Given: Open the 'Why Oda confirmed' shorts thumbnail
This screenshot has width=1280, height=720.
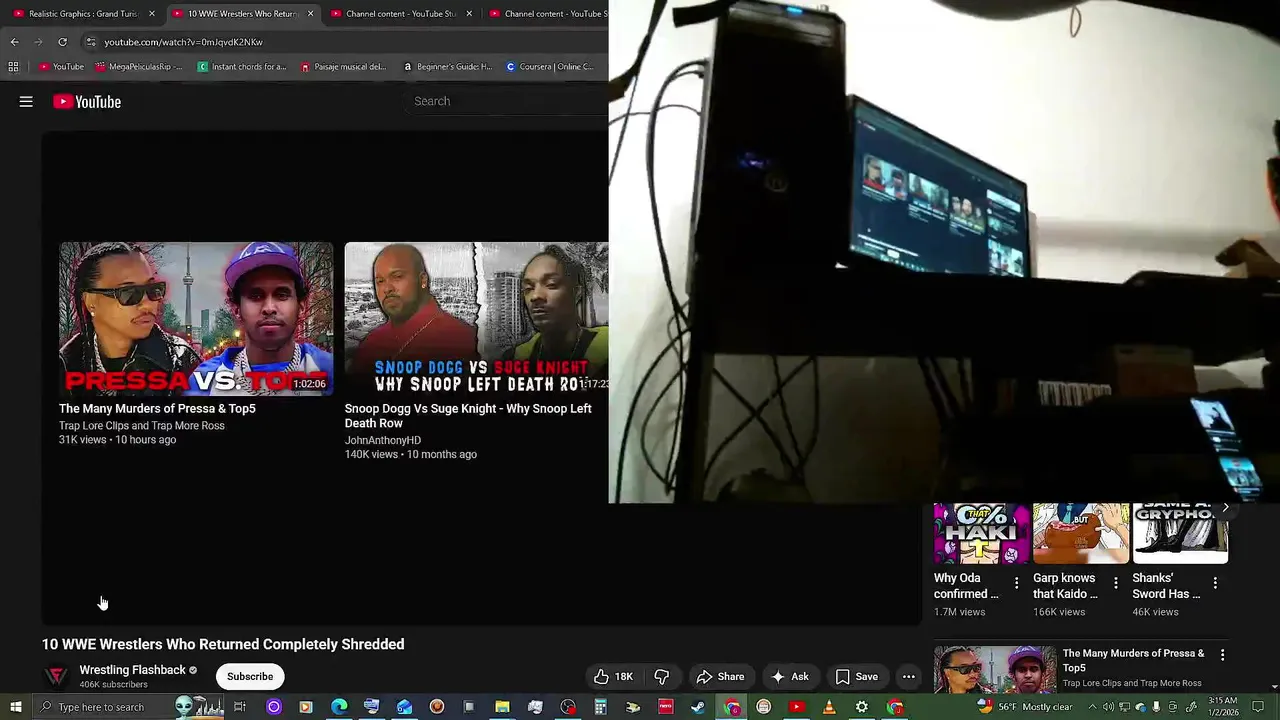Looking at the screenshot, I should click(981, 534).
